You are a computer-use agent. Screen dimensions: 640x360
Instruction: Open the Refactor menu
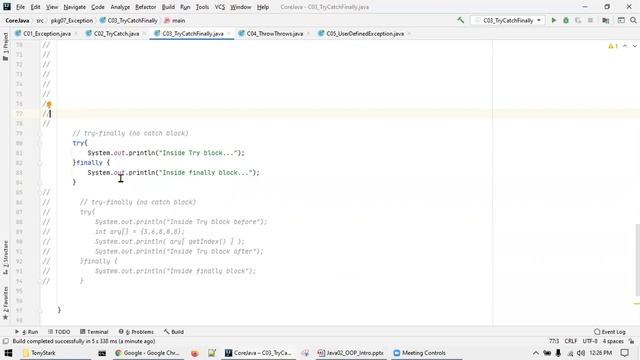146,7
